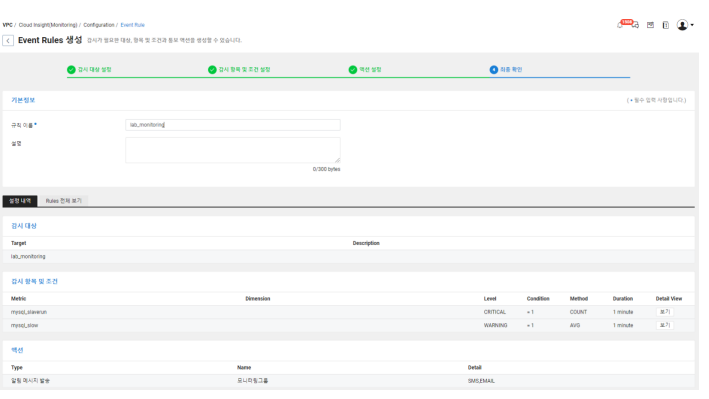This screenshot has width=709, height=399.
Task: Select the dark active settings summary tab
Action: pyautogui.click(x=20, y=201)
